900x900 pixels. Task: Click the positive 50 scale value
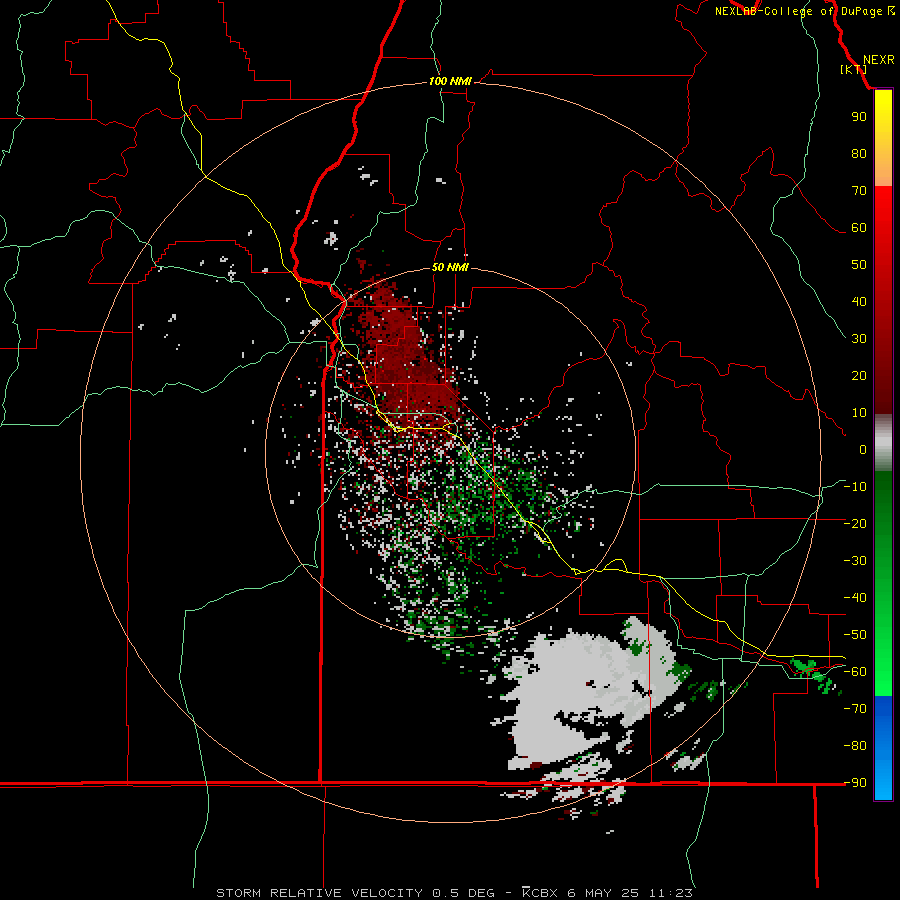(859, 265)
